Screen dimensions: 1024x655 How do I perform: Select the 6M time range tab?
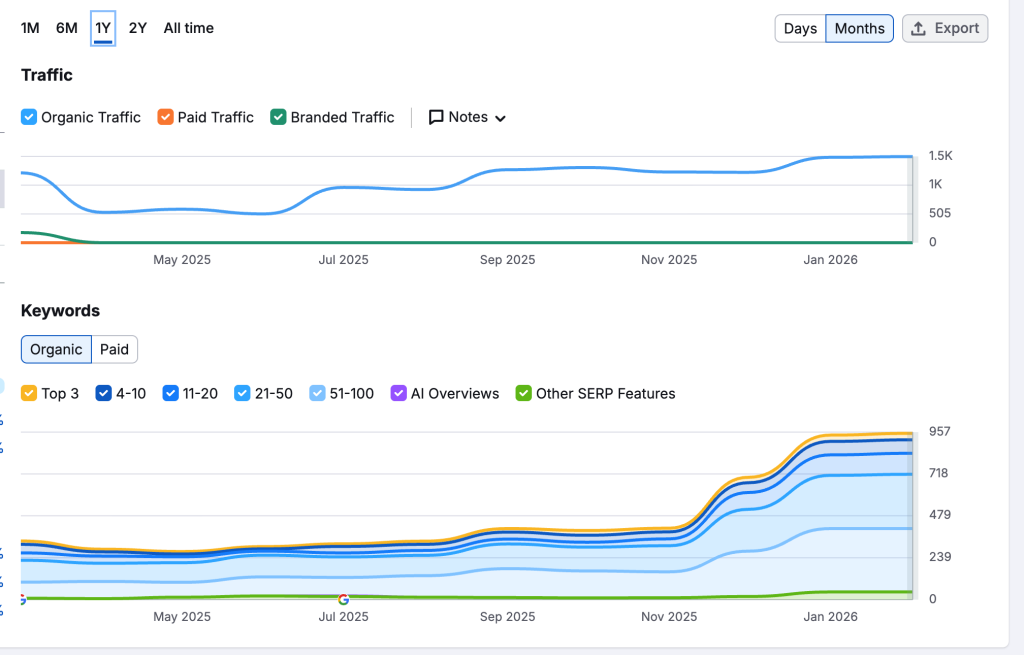point(67,28)
